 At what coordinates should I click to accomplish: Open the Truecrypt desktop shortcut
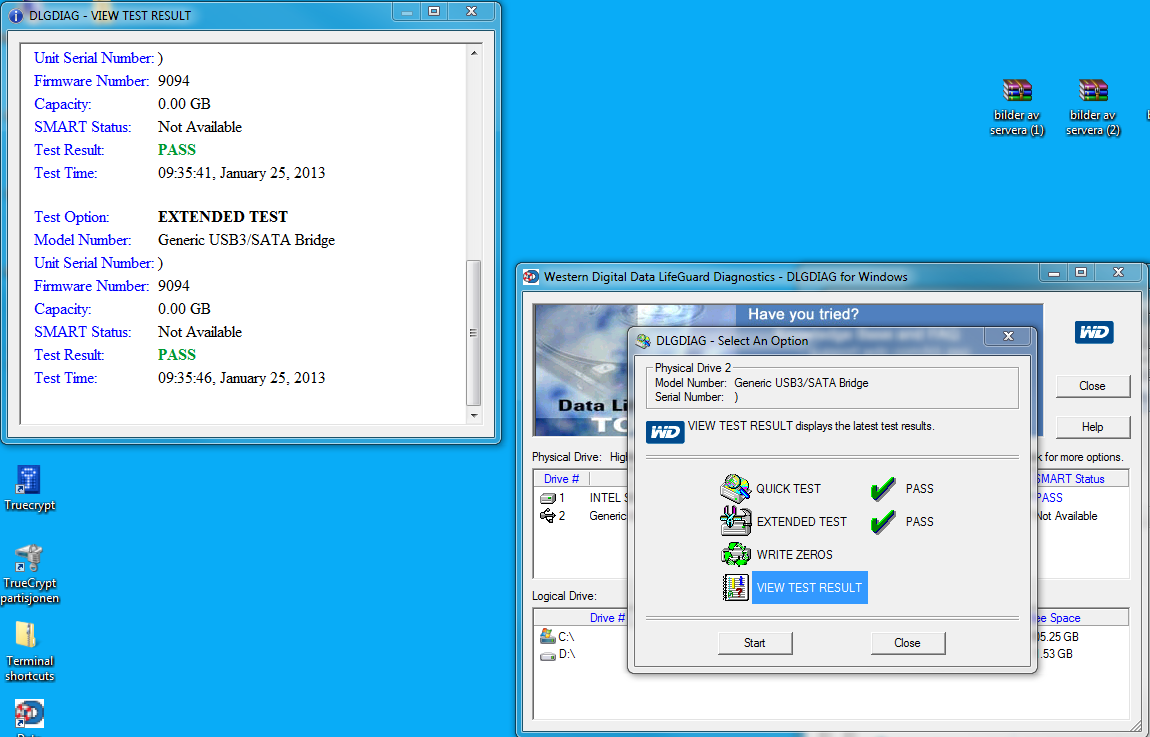click(29, 488)
